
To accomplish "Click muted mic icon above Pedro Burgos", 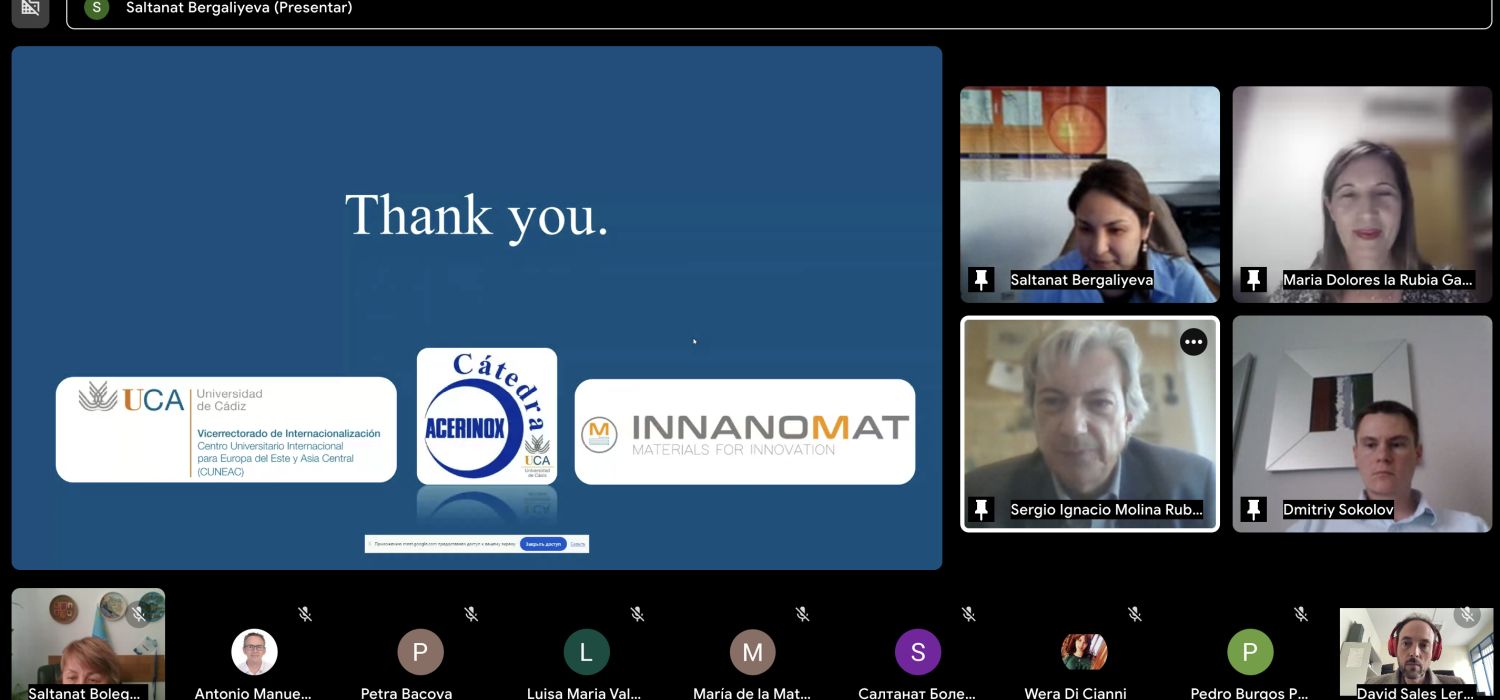I will (1300, 614).
